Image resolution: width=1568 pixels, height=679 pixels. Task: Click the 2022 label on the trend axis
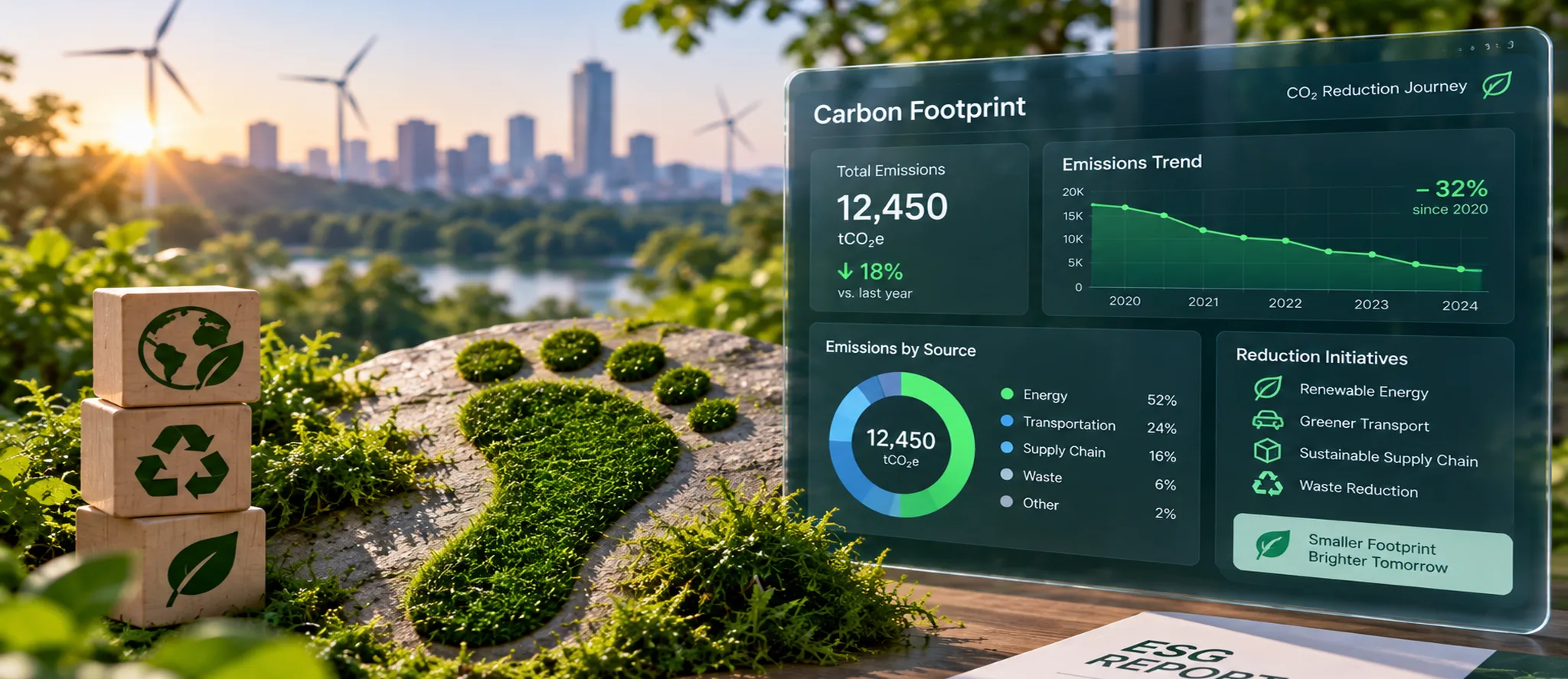[1285, 303]
